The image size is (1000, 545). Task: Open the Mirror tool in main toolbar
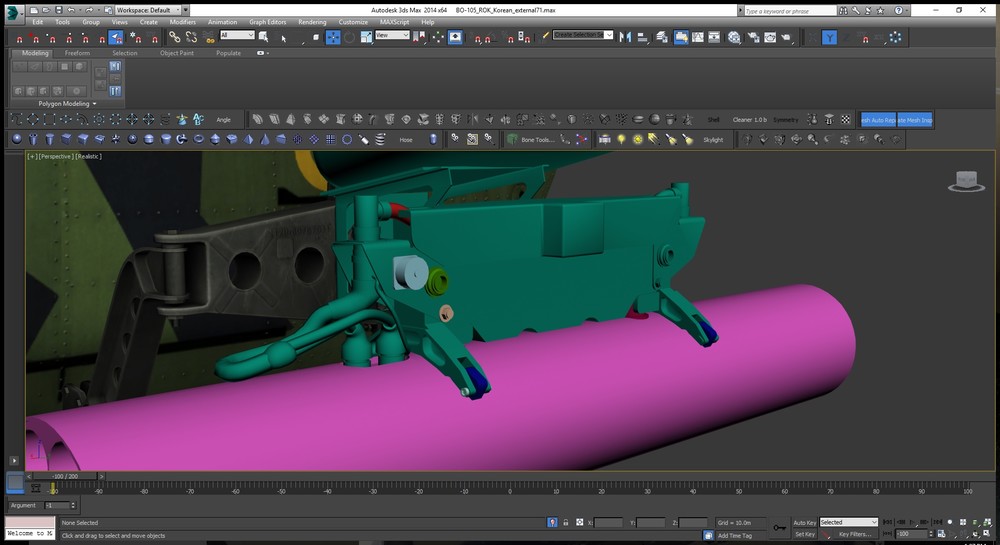pyautogui.click(x=626, y=37)
